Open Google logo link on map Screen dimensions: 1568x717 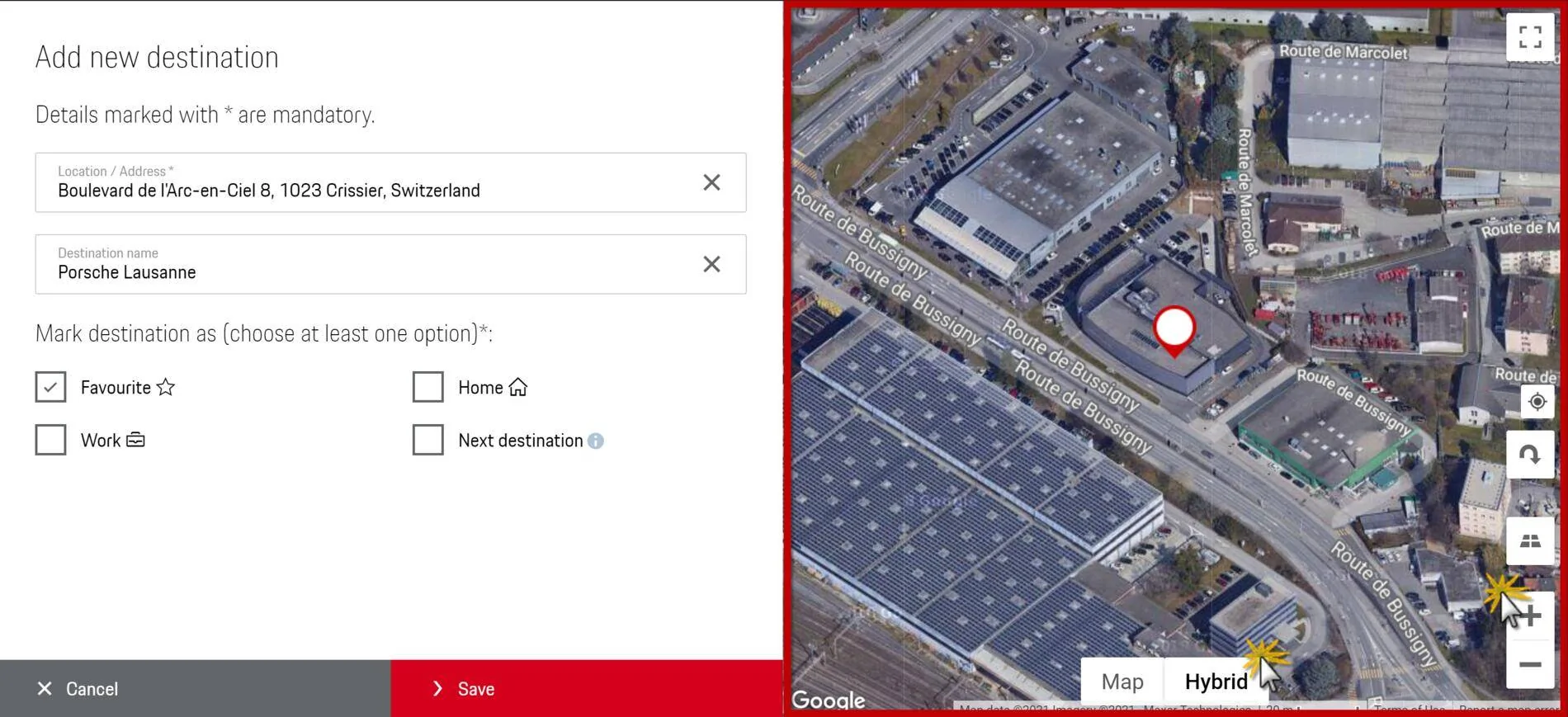pos(829,700)
